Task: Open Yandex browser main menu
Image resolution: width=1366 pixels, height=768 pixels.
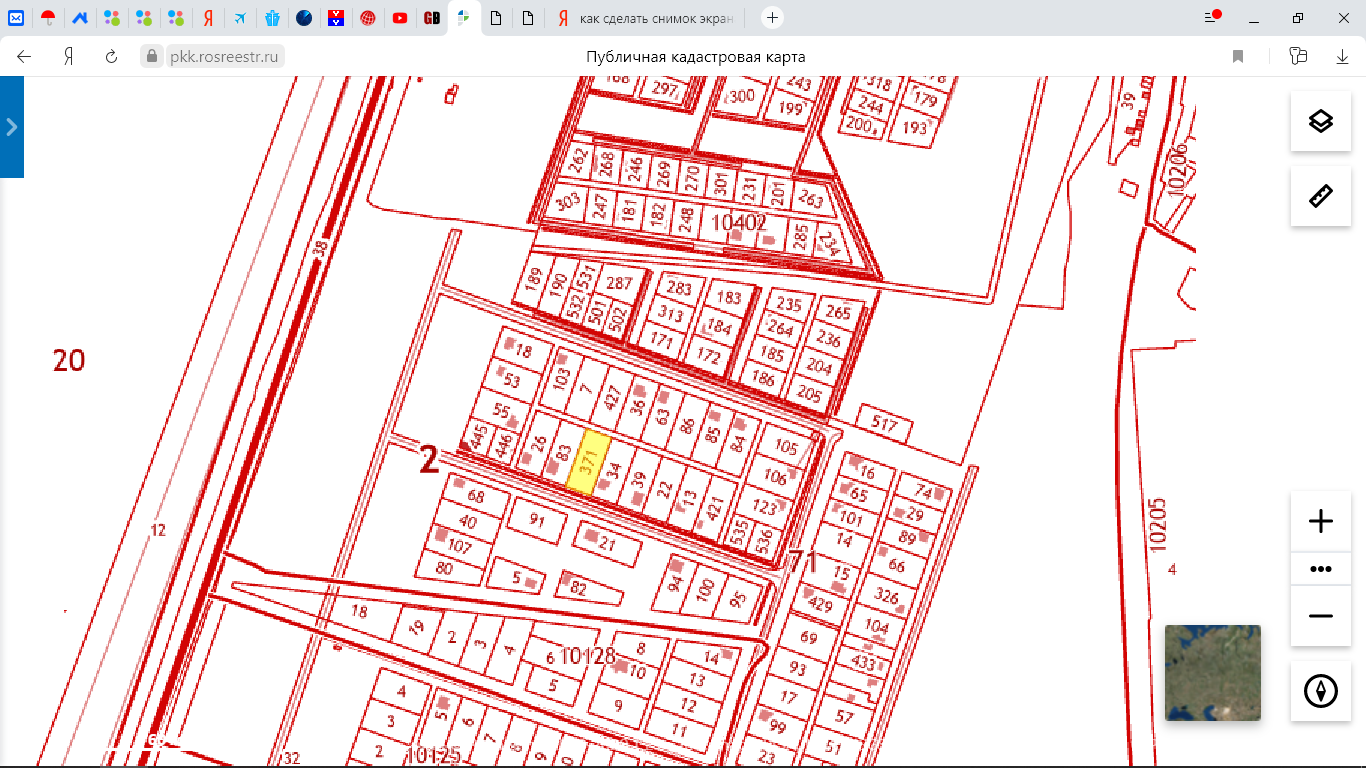Action: click(1212, 17)
